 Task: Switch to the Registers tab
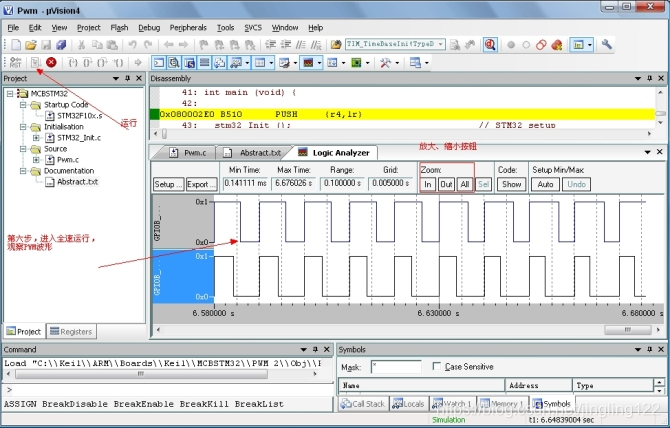click(x=71, y=331)
